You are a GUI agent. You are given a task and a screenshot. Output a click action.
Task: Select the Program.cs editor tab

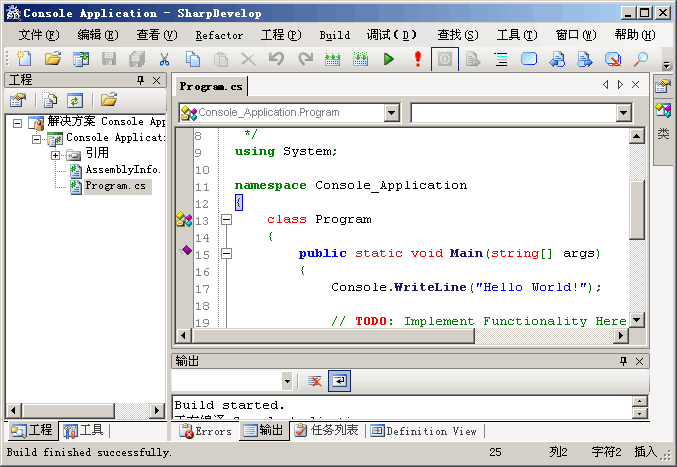pos(211,86)
